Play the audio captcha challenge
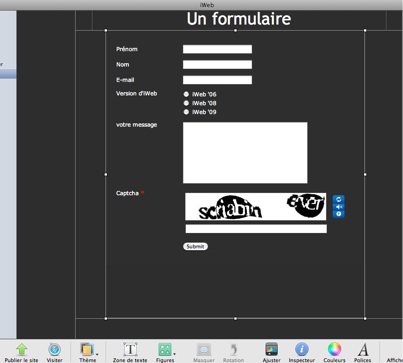Viewport: 403px width, 363px height. pos(339,207)
